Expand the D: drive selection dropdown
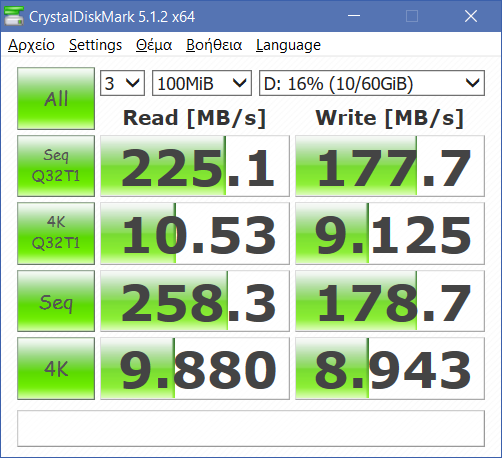The width and height of the screenshot is (502, 458). coord(372,83)
